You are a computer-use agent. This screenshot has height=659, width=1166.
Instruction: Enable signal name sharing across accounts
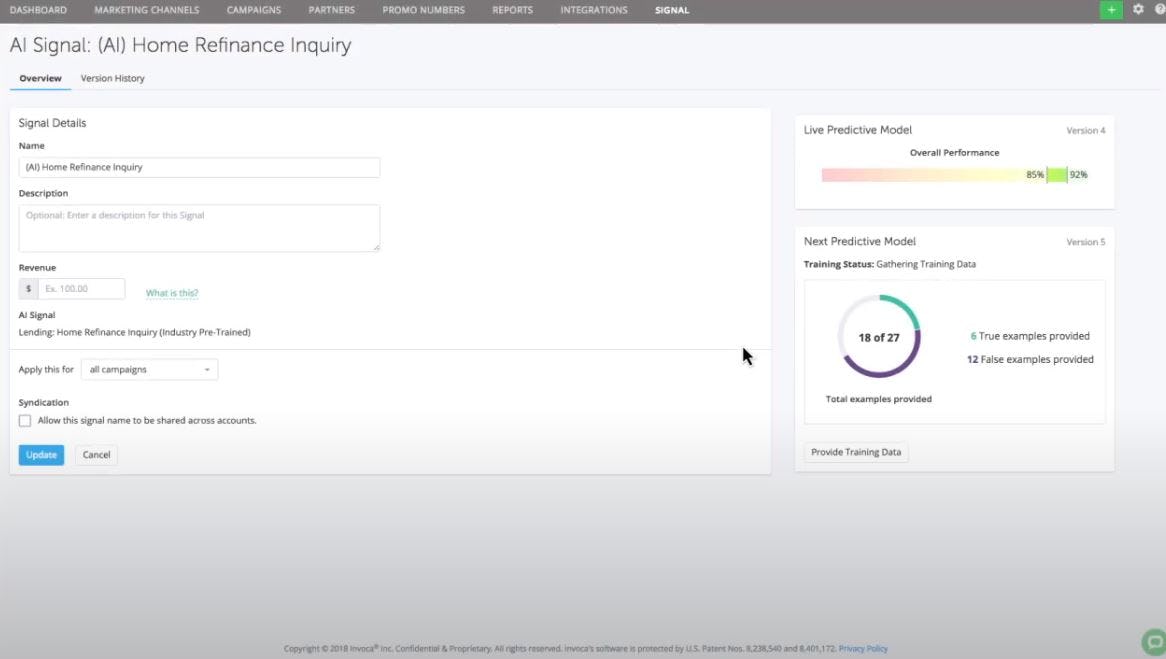click(25, 420)
